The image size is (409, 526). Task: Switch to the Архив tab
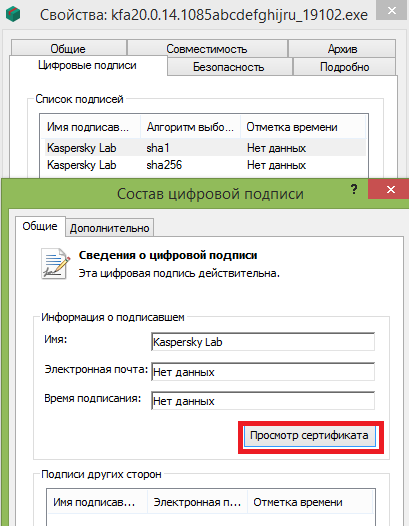point(342,49)
